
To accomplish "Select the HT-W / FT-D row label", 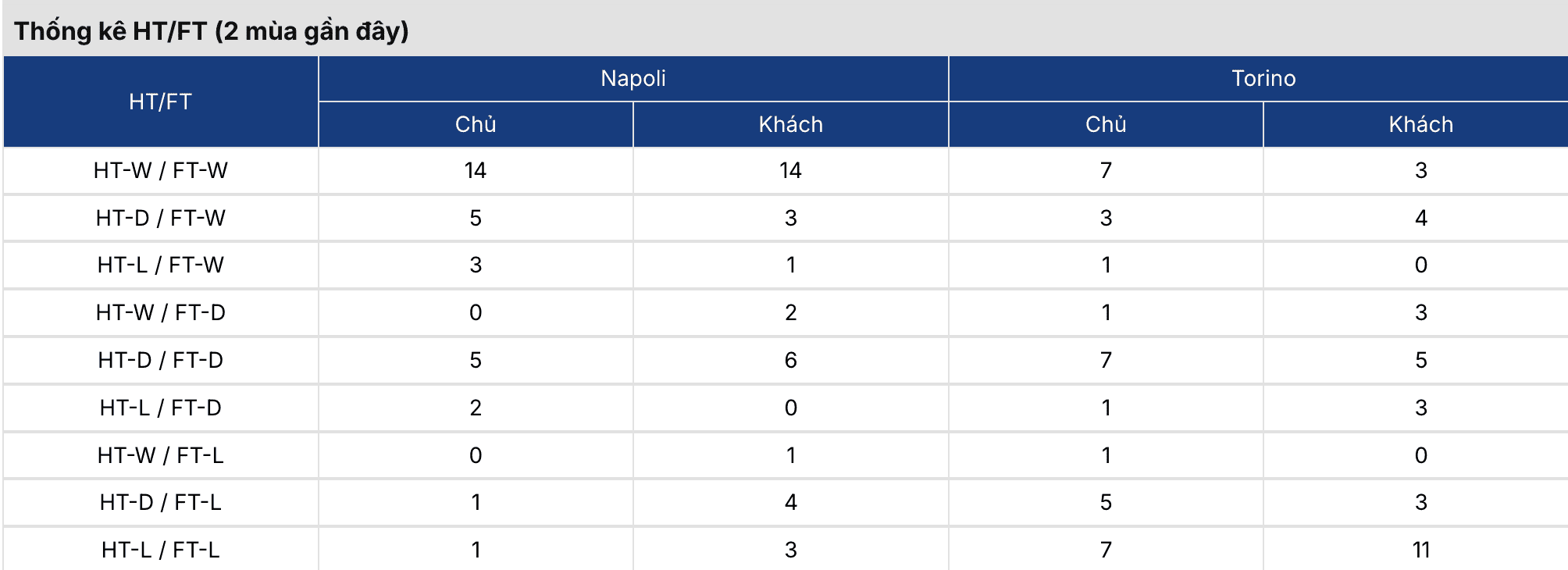I will point(160,312).
